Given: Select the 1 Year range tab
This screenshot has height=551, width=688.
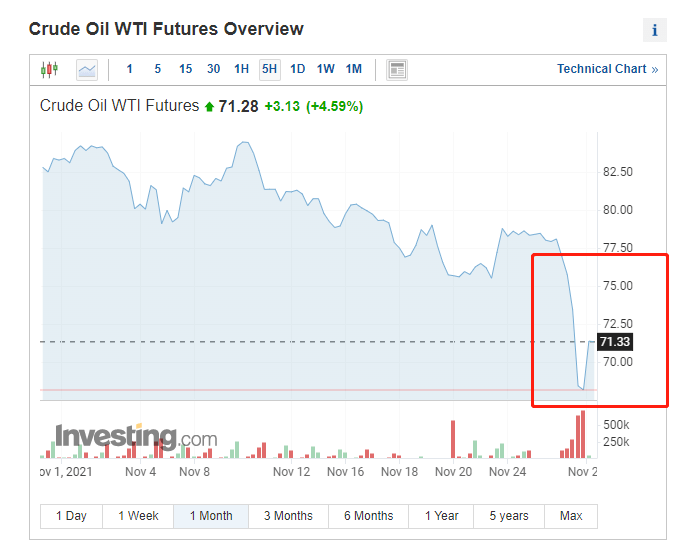Looking at the screenshot, I should [x=441, y=516].
